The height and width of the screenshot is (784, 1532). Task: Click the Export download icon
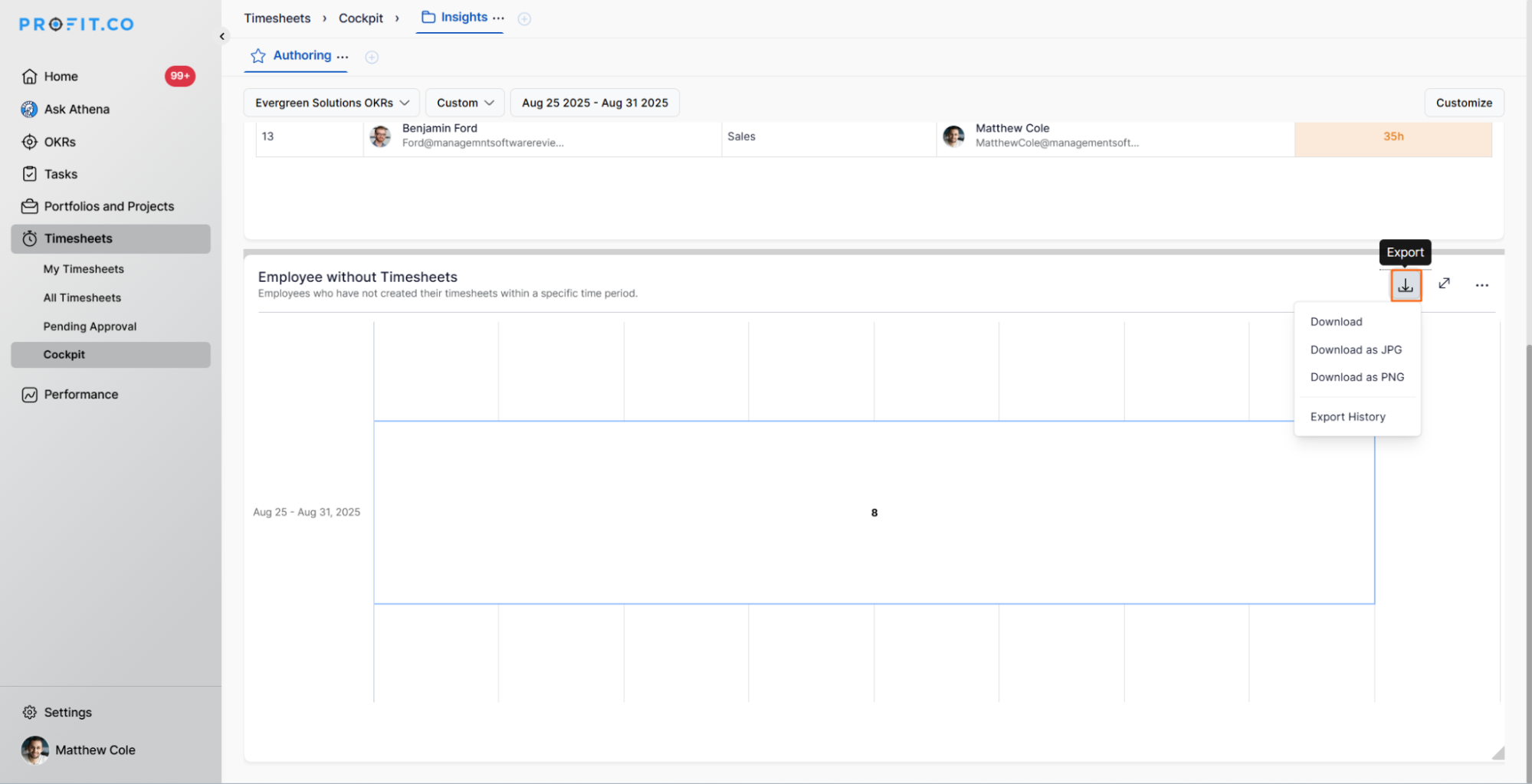(1406, 285)
